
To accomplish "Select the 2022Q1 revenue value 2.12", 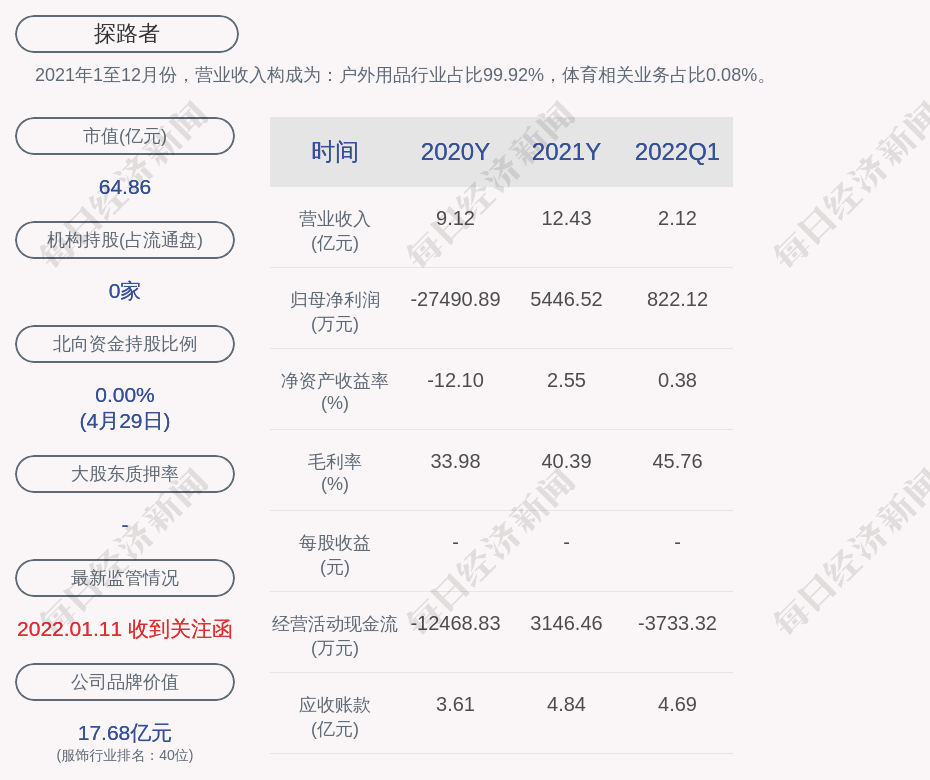I will (677, 218).
